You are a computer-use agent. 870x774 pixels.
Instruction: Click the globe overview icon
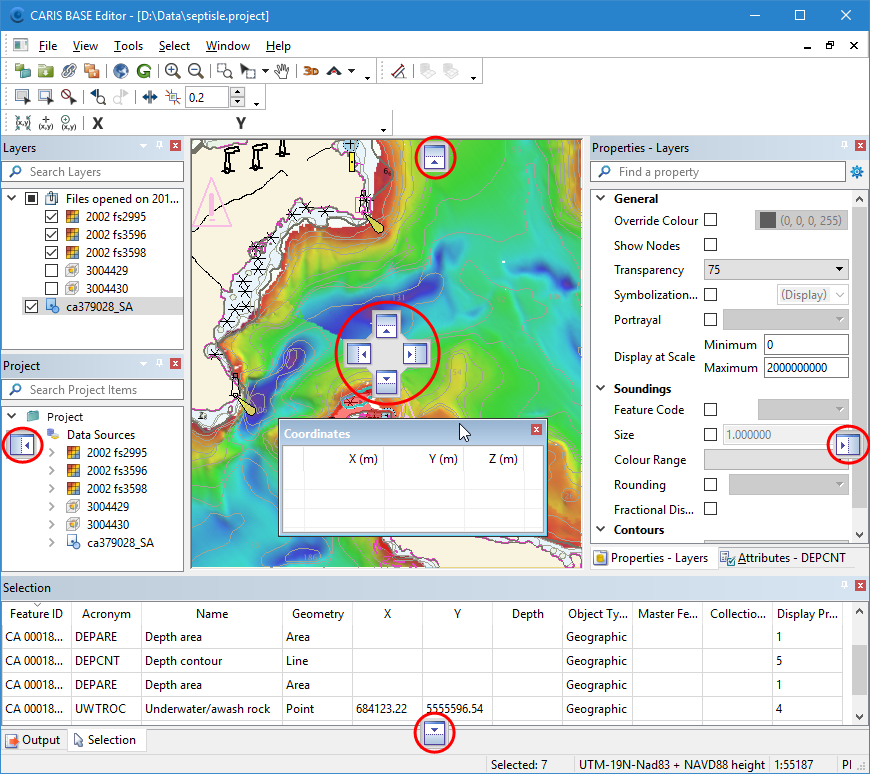(x=121, y=71)
